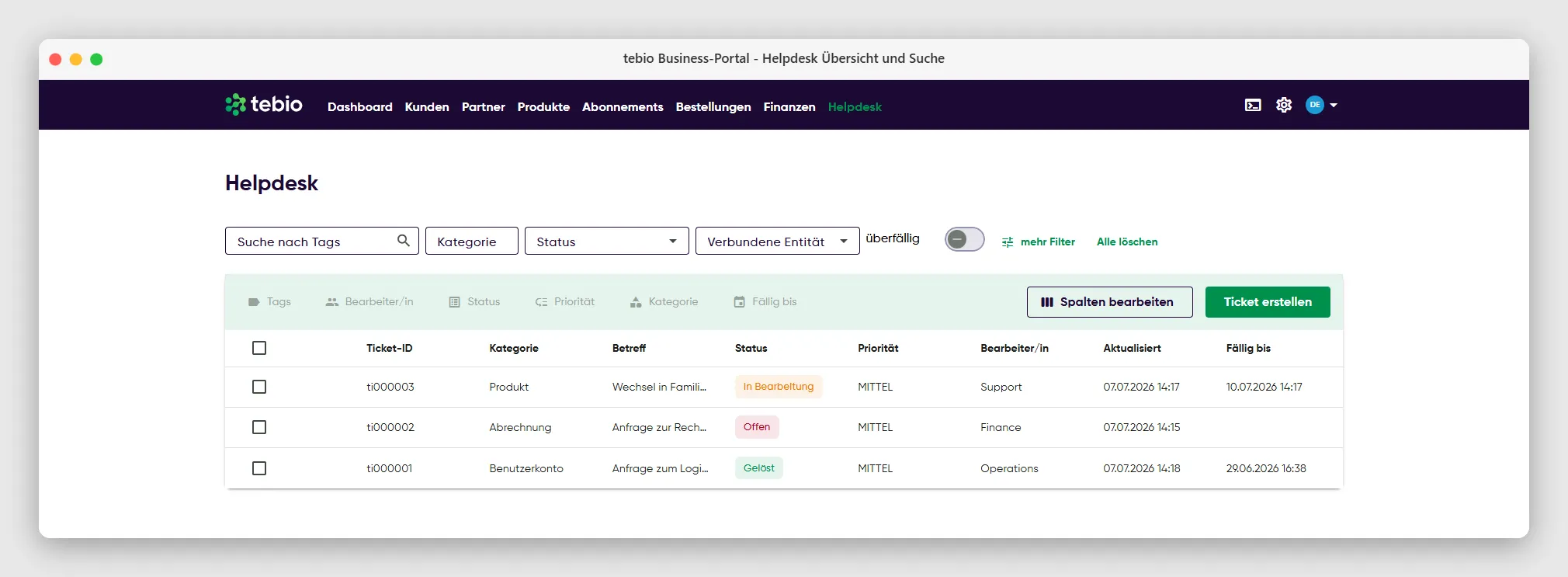Open the Dashboard menu
The height and width of the screenshot is (577, 1568).
pyautogui.click(x=360, y=107)
